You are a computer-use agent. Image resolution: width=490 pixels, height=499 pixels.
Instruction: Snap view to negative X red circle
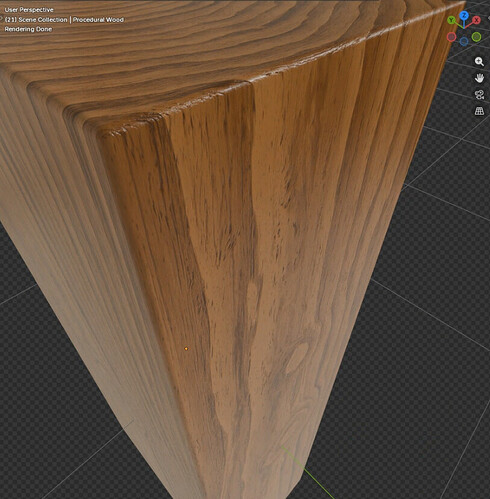pos(451,37)
